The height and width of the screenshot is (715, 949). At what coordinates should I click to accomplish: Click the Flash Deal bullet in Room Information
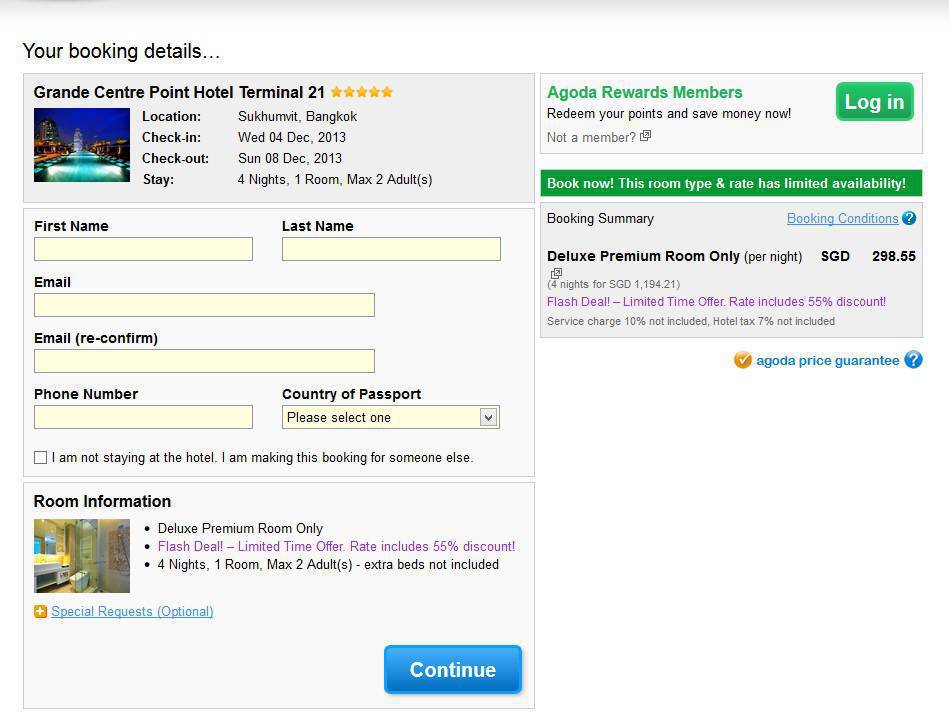pos(337,546)
